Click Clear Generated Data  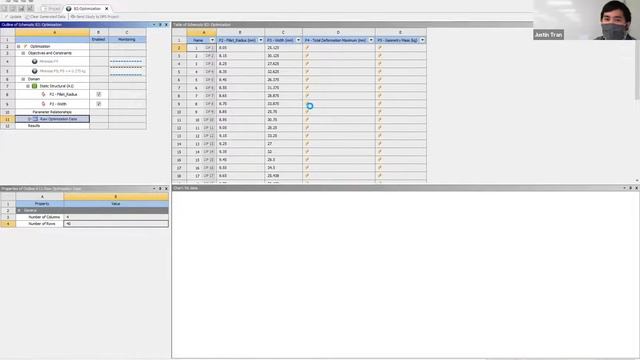(x=45, y=17)
